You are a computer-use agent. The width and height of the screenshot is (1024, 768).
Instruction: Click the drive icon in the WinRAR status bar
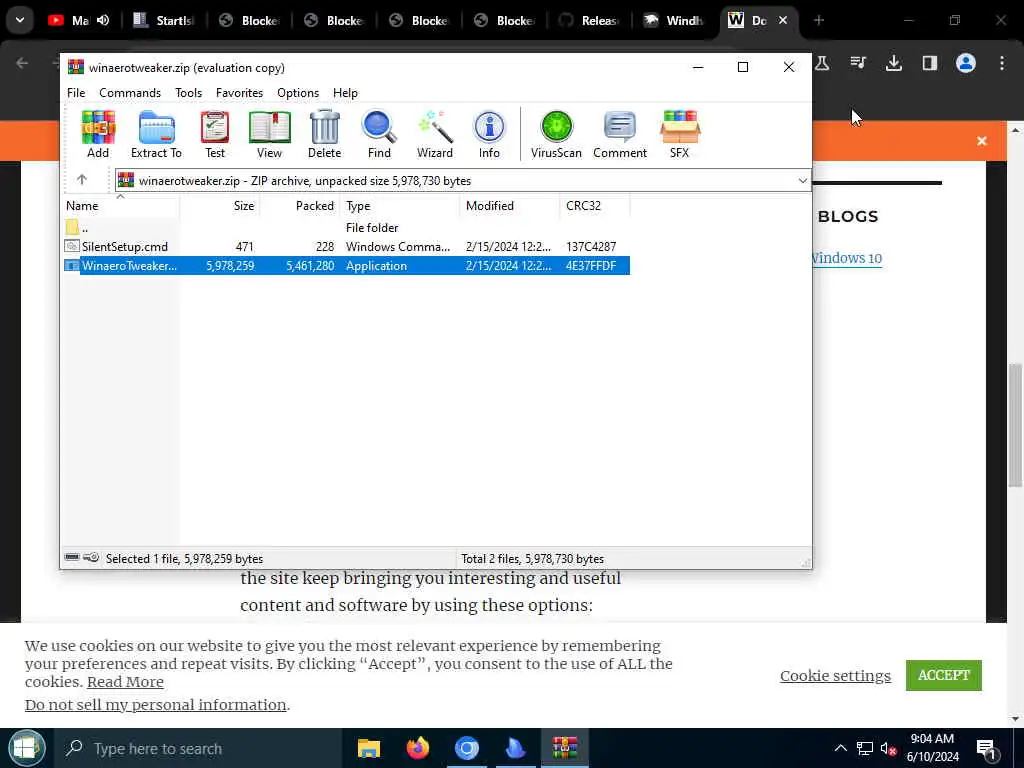point(72,558)
